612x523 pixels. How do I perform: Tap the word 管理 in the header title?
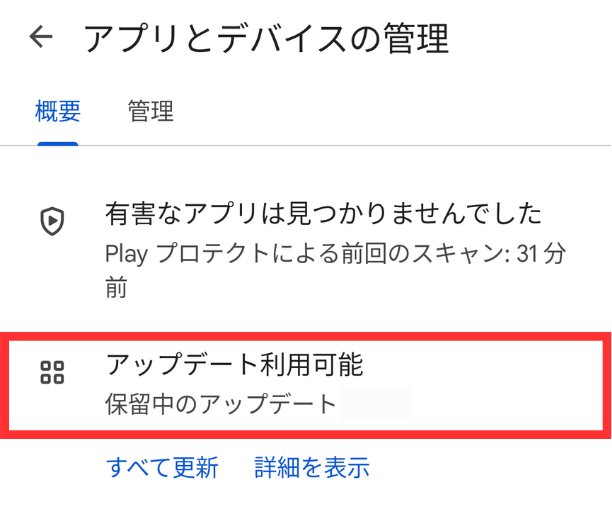(x=416, y=38)
